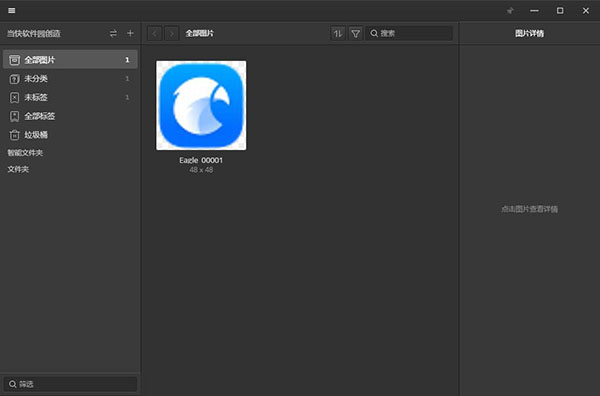Image resolution: width=600 pixels, height=396 pixels.
Task: Open the sort order options
Action: pos(338,34)
